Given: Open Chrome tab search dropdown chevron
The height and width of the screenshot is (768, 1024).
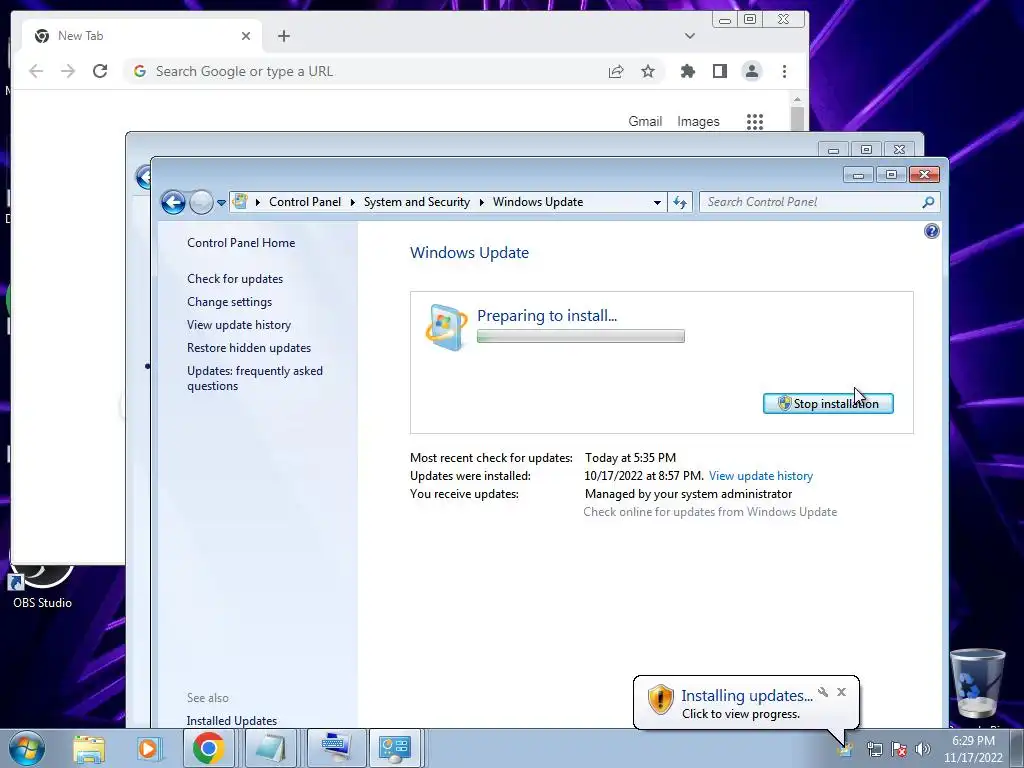Looking at the screenshot, I should point(690,36).
